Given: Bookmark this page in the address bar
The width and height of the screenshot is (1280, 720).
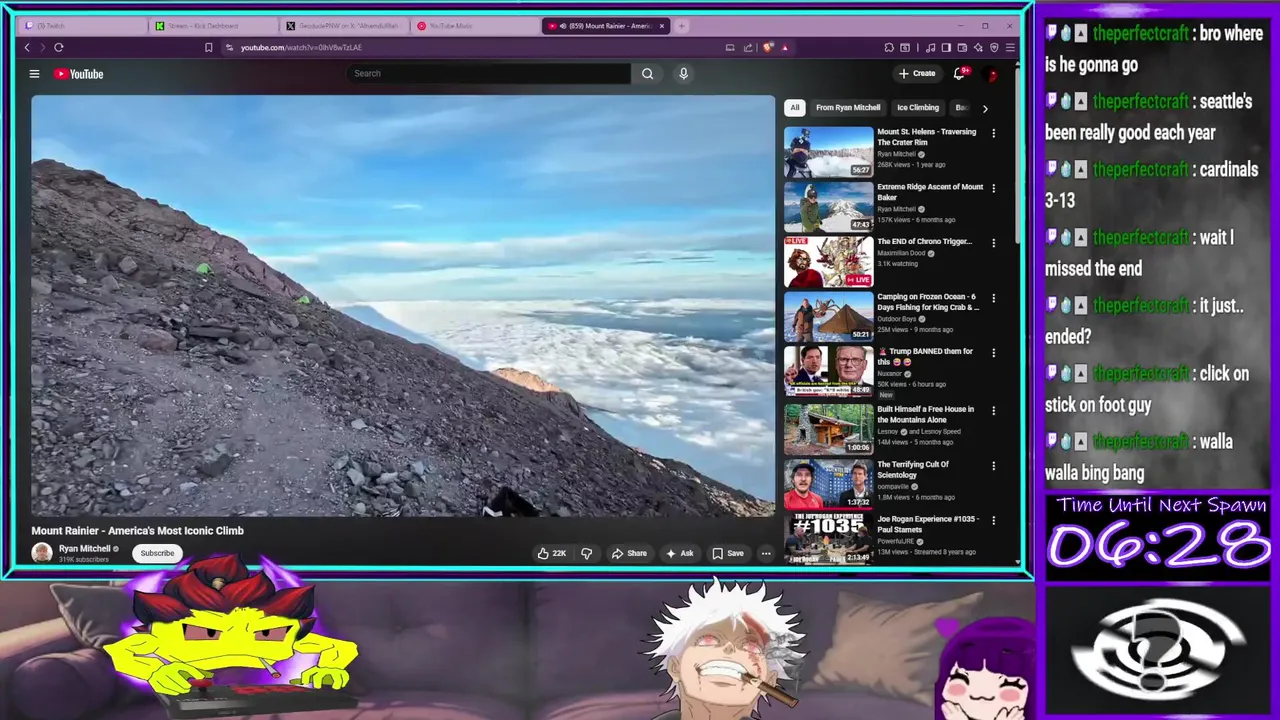Looking at the screenshot, I should (x=208, y=47).
